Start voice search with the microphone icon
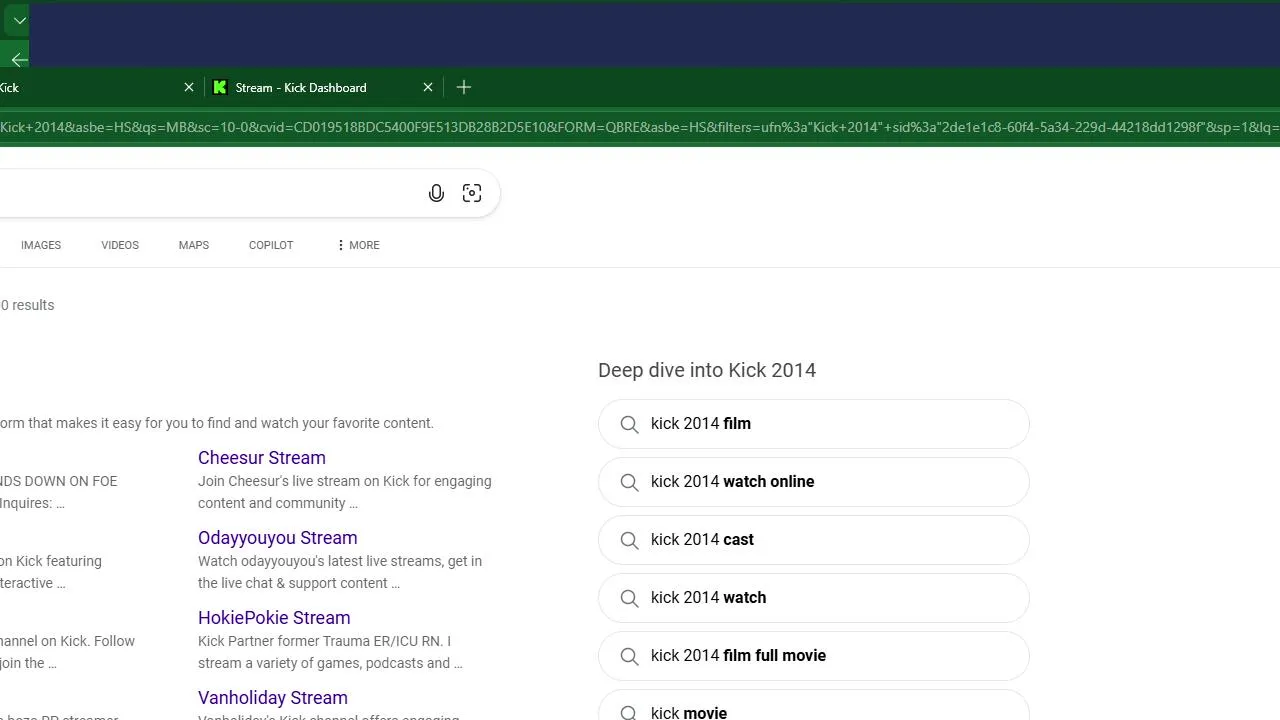The height and width of the screenshot is (720, 1280). (x=436, y=194)
